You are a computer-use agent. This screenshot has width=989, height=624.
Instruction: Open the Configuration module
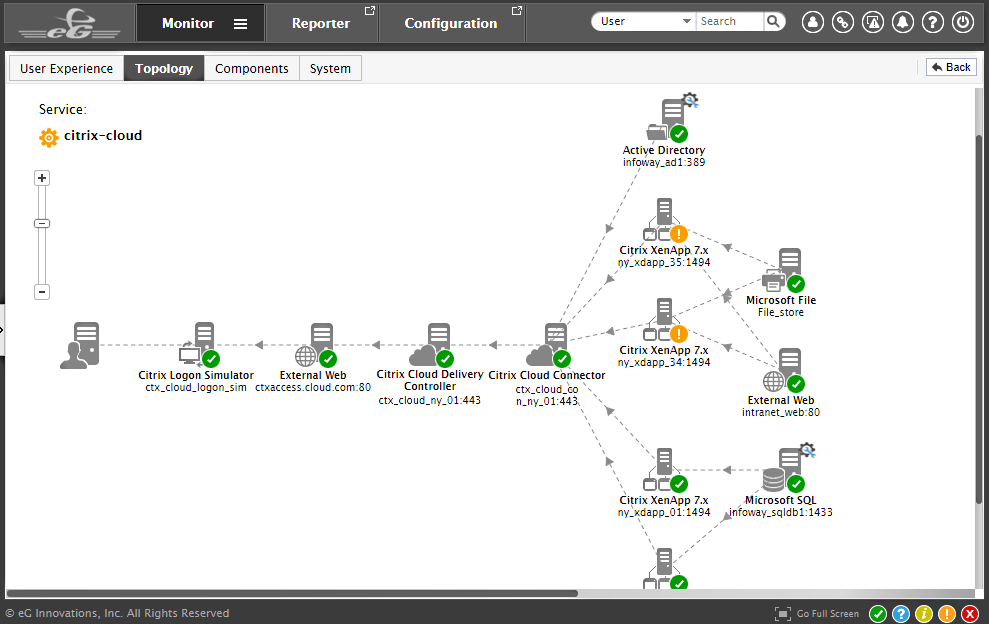coord(450,23)
